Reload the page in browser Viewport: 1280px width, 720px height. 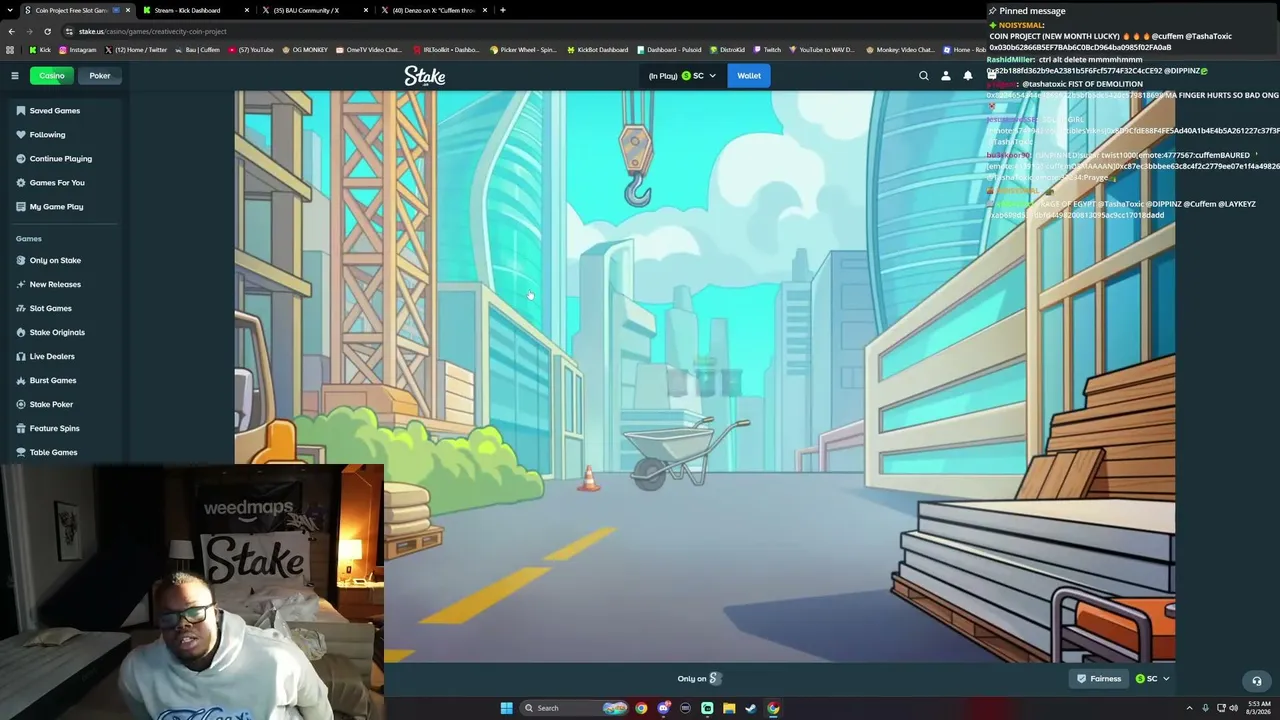[47, 31]
